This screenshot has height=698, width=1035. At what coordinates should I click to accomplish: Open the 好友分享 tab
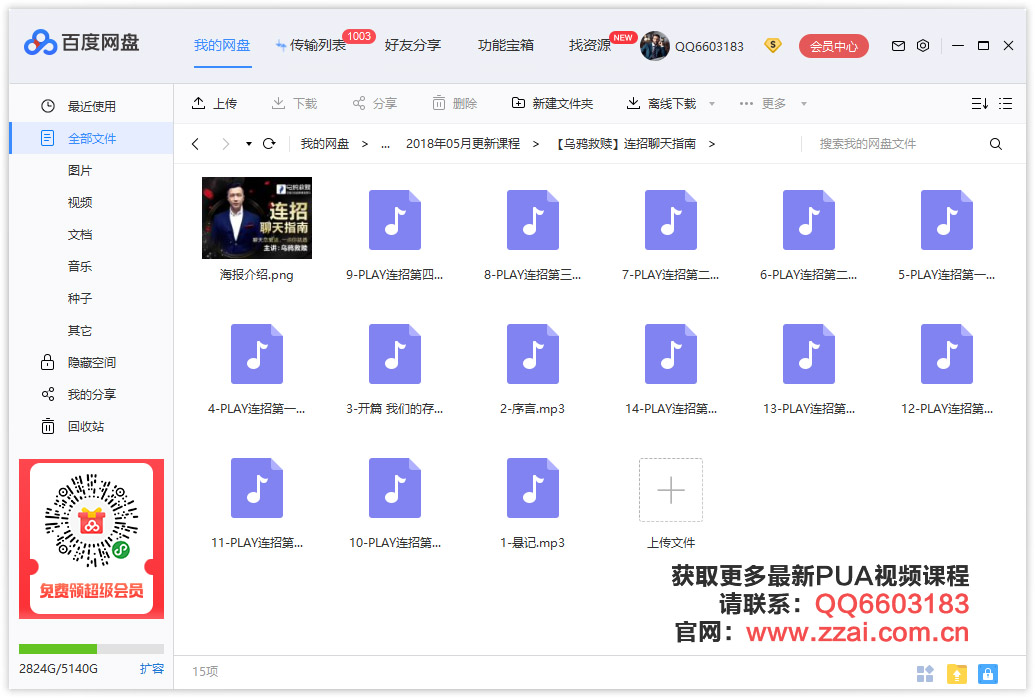pos(413,45)
